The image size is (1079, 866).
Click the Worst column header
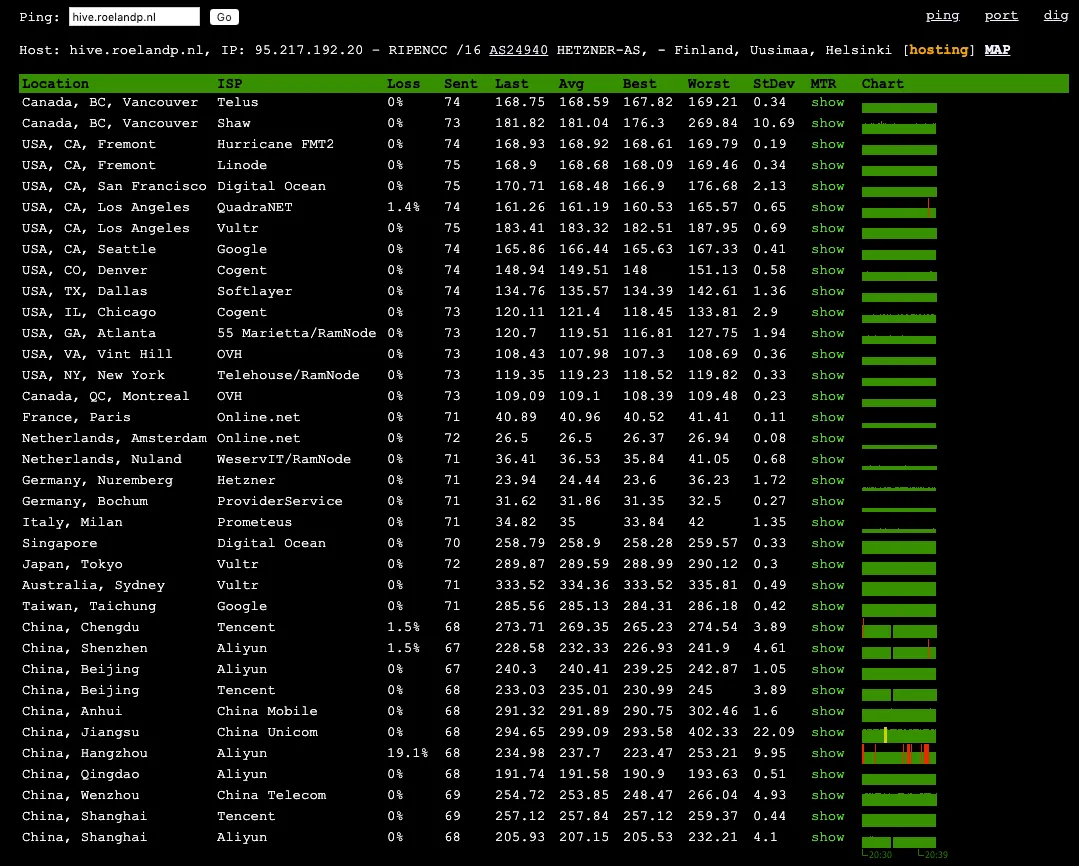(708, 83)
